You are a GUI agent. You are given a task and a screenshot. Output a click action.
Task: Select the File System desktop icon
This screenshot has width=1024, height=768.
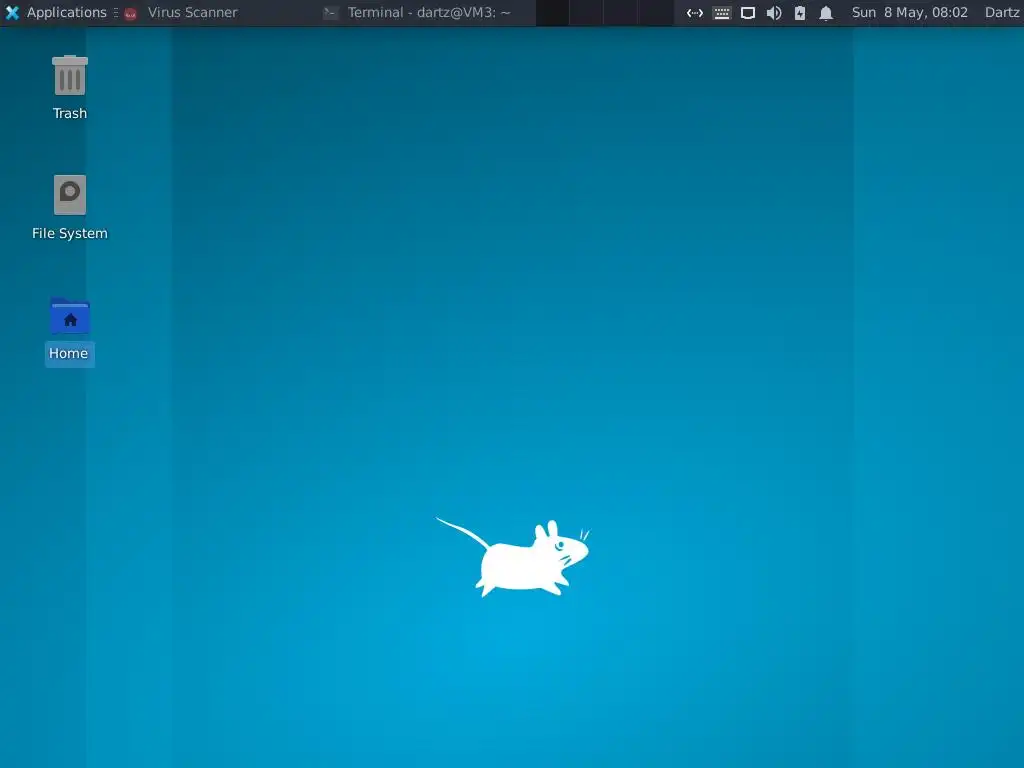pyautogui.click(x=70, y=195)
